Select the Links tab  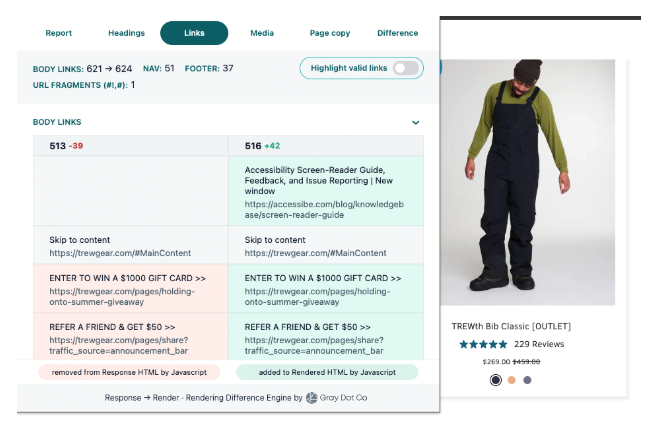point(194,33)
